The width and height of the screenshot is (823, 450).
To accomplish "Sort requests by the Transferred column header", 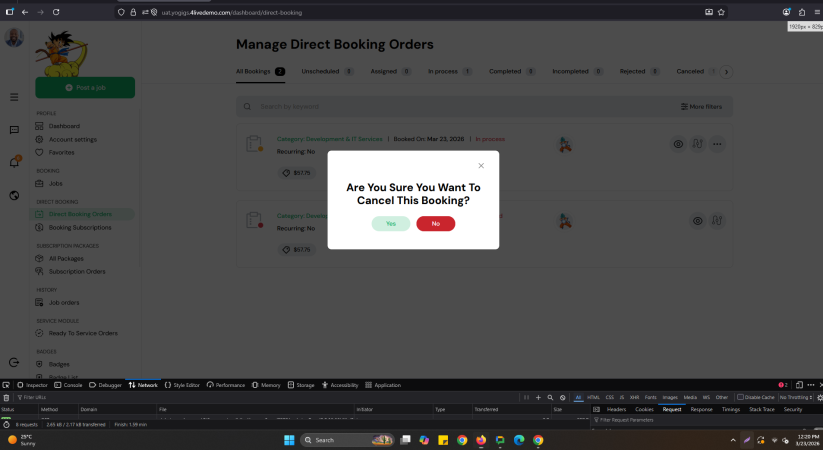I will 486,409.
